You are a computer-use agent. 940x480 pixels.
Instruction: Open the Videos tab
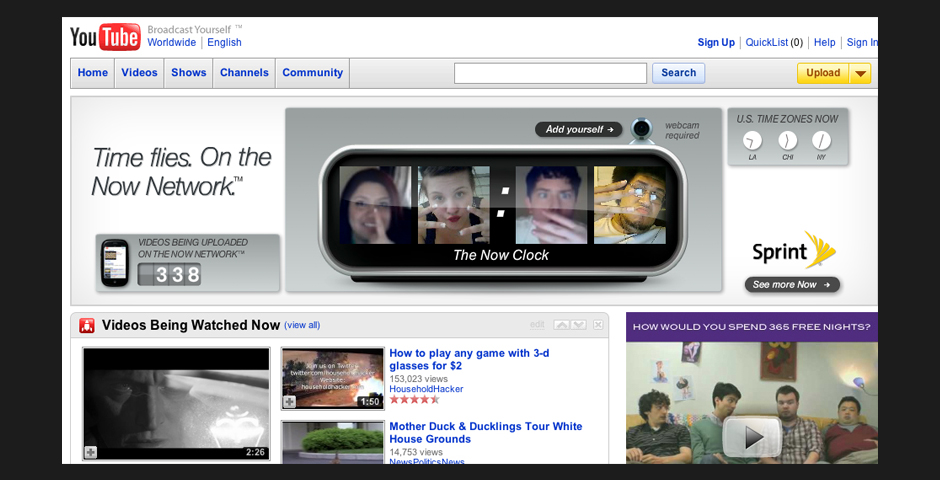[139, 73]
